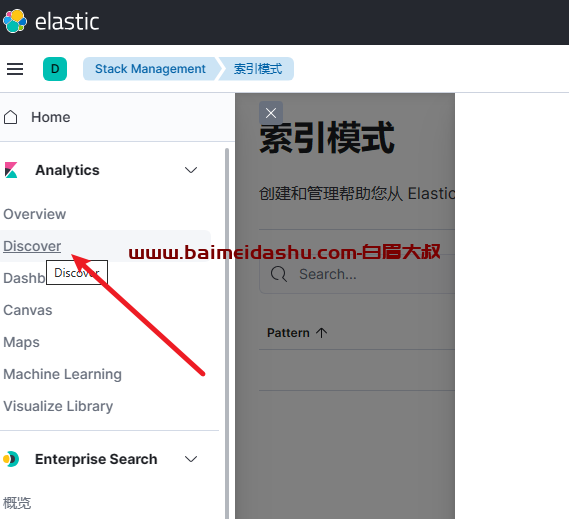Screen dimensions: 569x519
Task: Open Discover in the sidebar
Action: [32, 246]
